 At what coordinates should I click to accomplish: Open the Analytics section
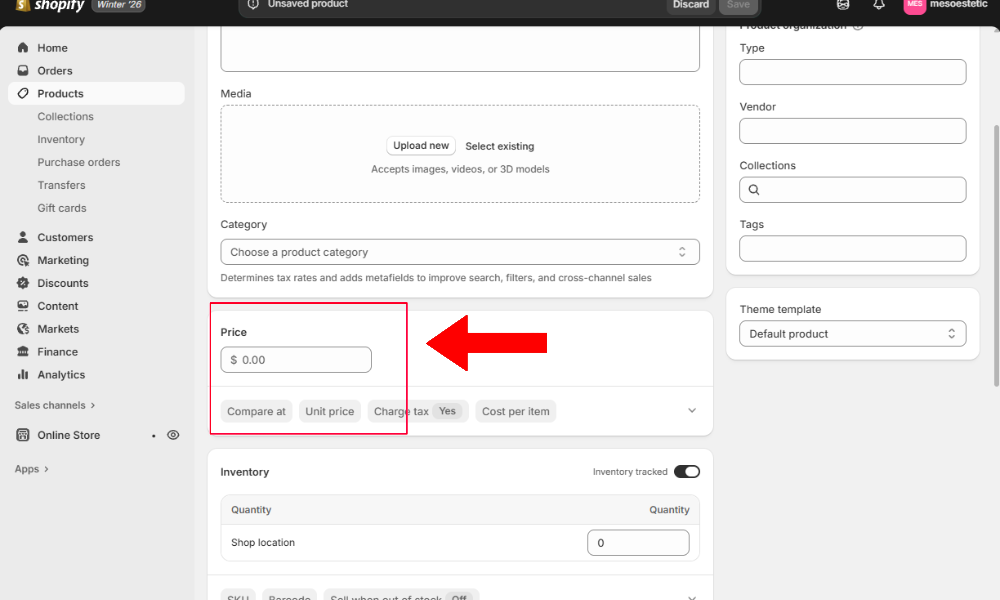[60, 374]
